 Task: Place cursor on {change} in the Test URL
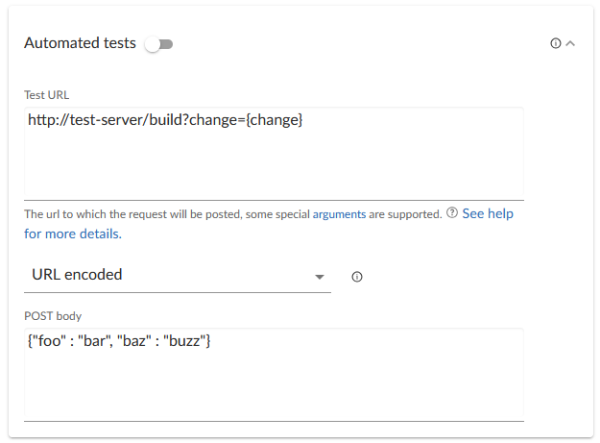[x=274, y=121]
